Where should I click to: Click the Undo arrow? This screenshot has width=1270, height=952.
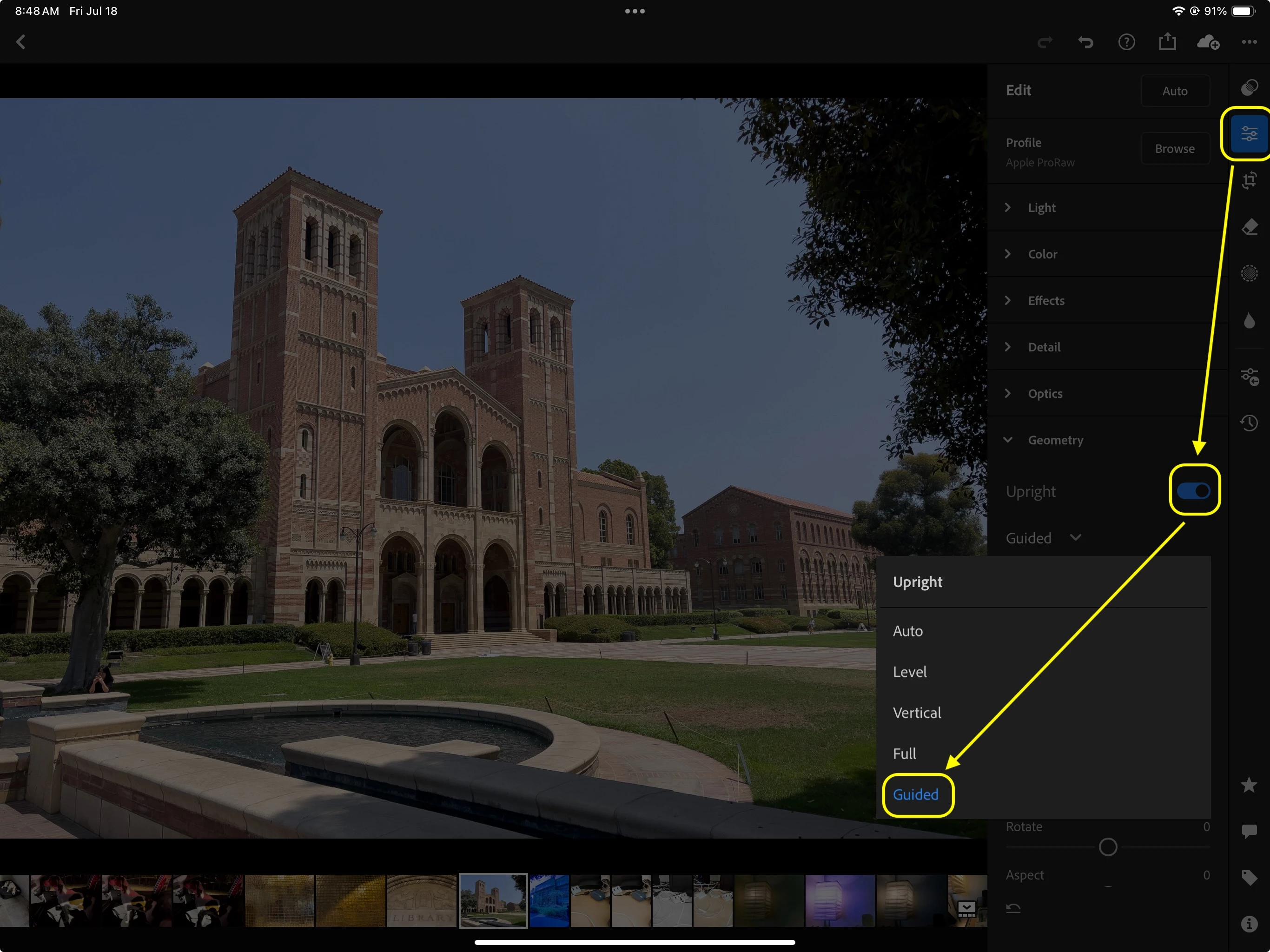tap(1085, 42)
